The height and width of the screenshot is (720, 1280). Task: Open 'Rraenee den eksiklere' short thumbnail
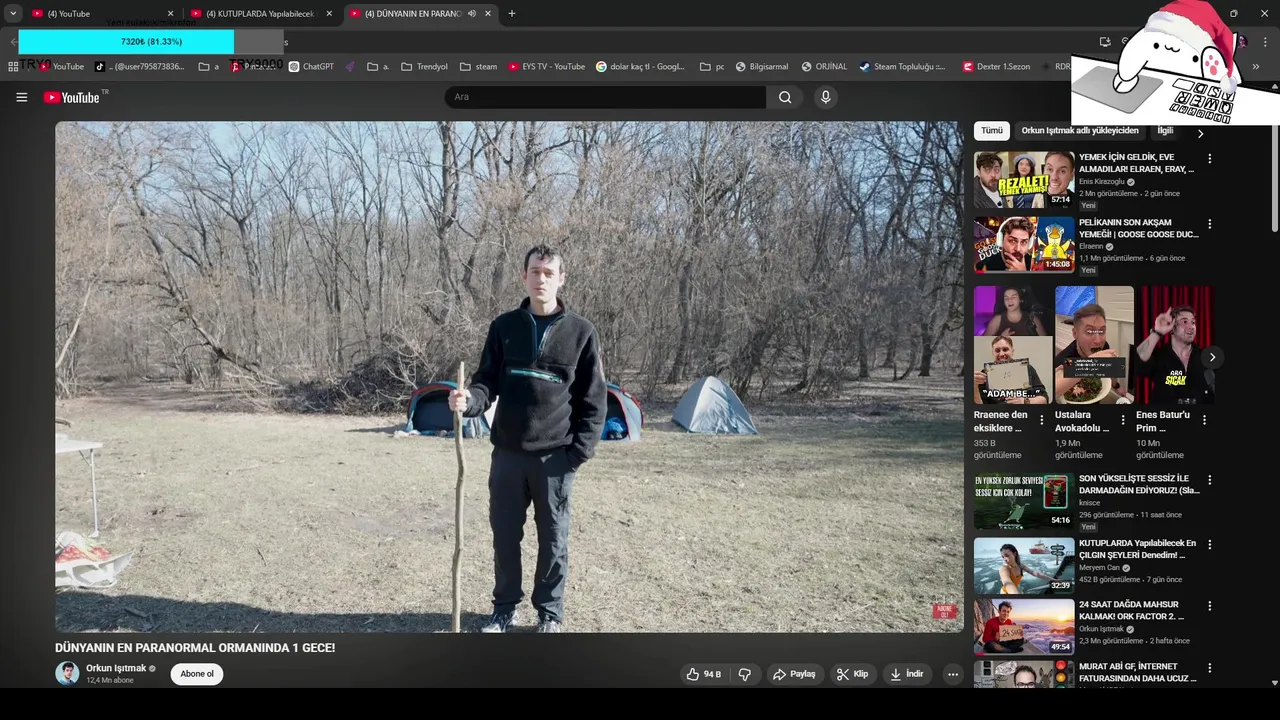tap(1013, 345)
